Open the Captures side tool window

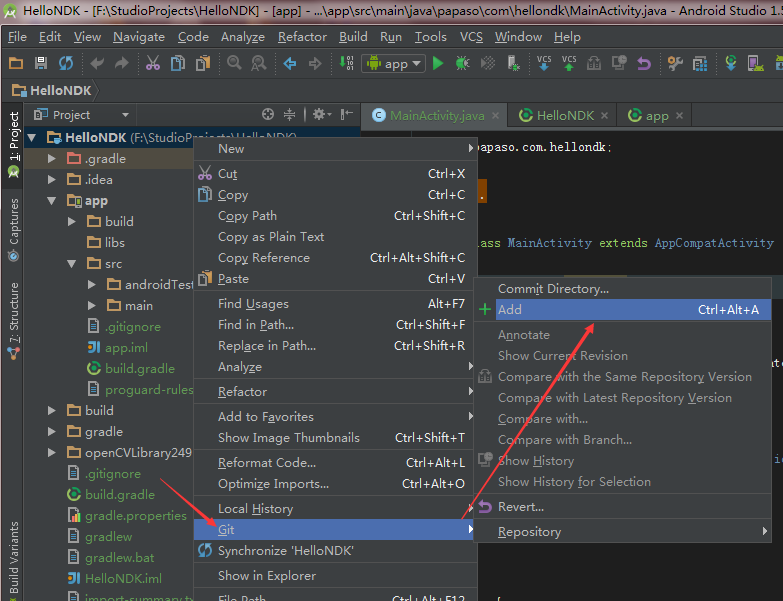tap(13, 229)
